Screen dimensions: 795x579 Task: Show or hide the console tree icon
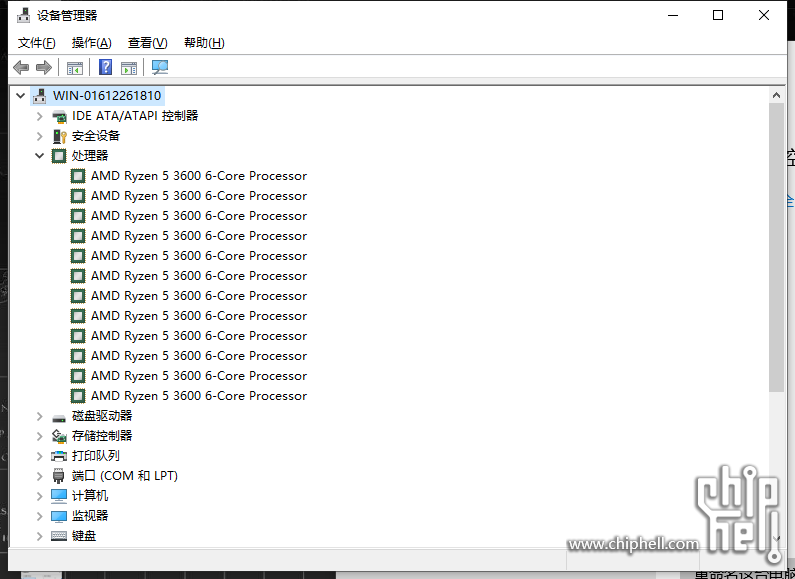tap(75, 67)
